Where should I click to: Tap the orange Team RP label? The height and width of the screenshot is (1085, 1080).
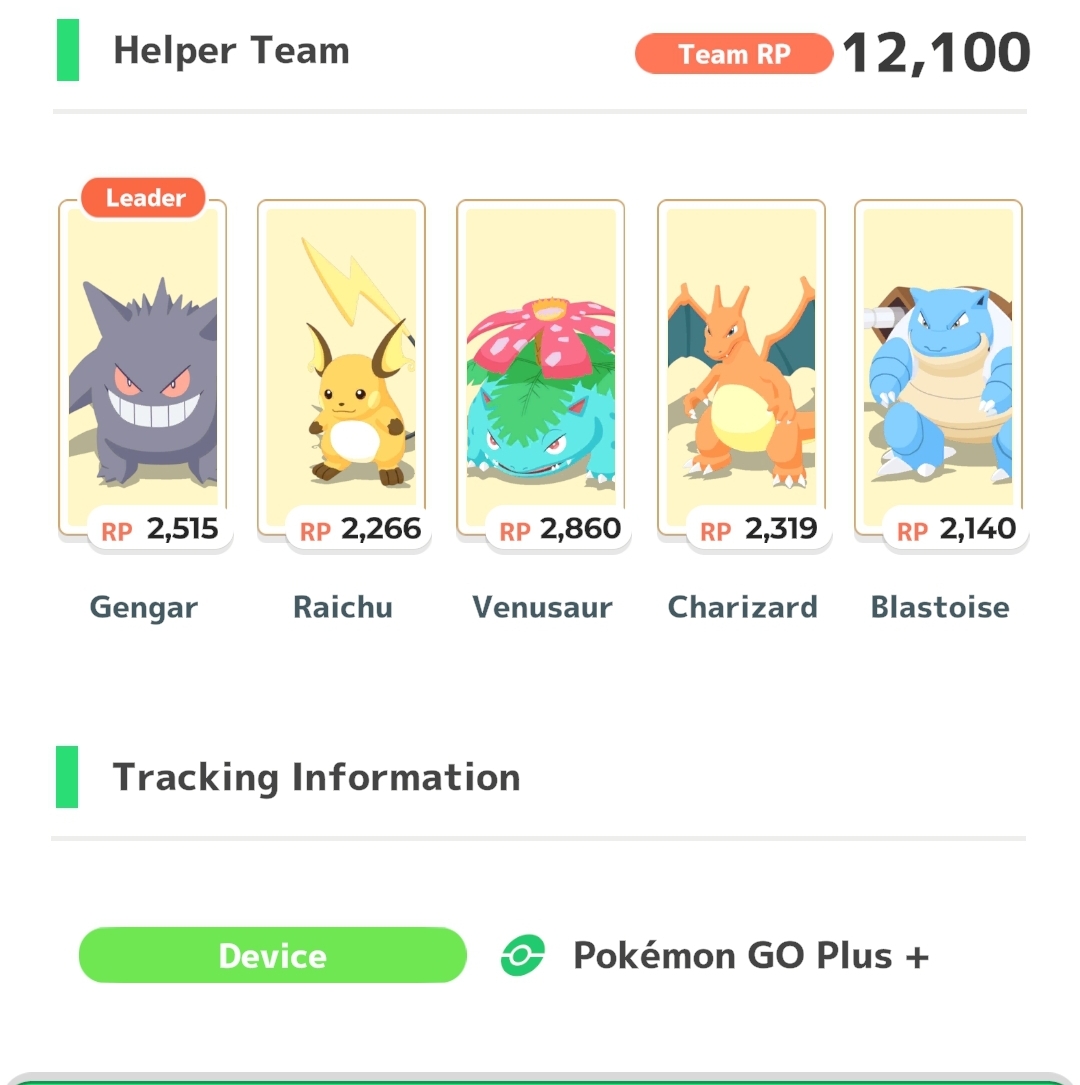[733, 54]
